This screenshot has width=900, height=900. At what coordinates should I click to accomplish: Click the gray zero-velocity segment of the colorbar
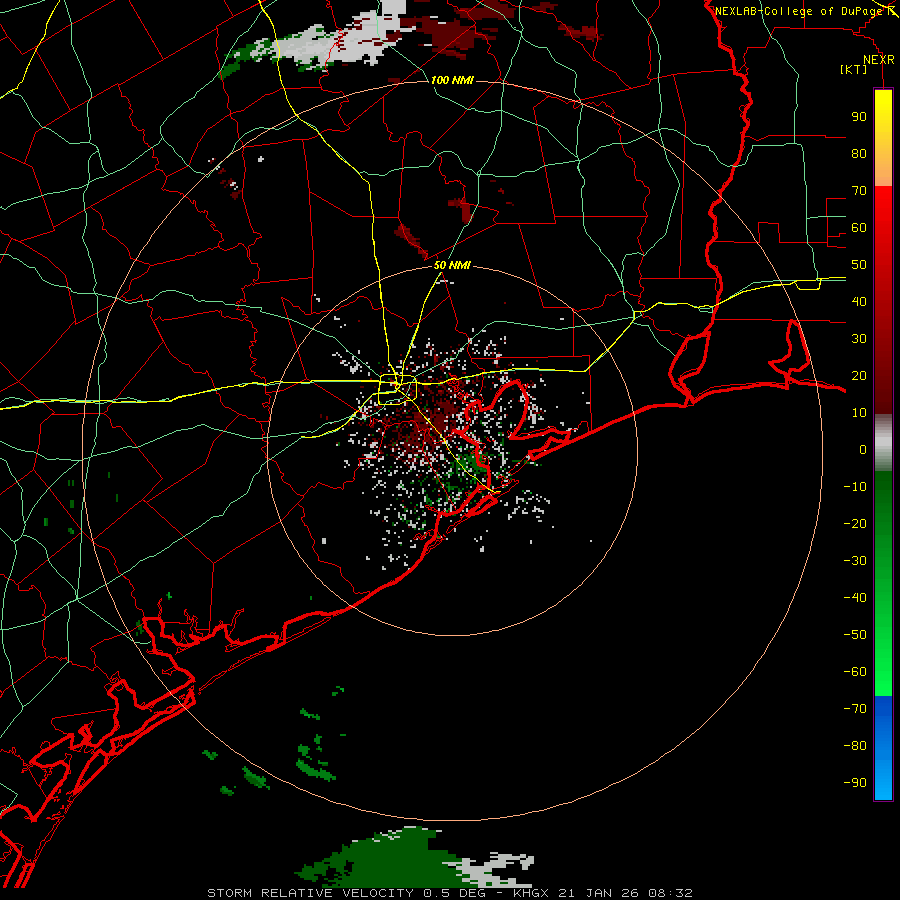point(883,443)
